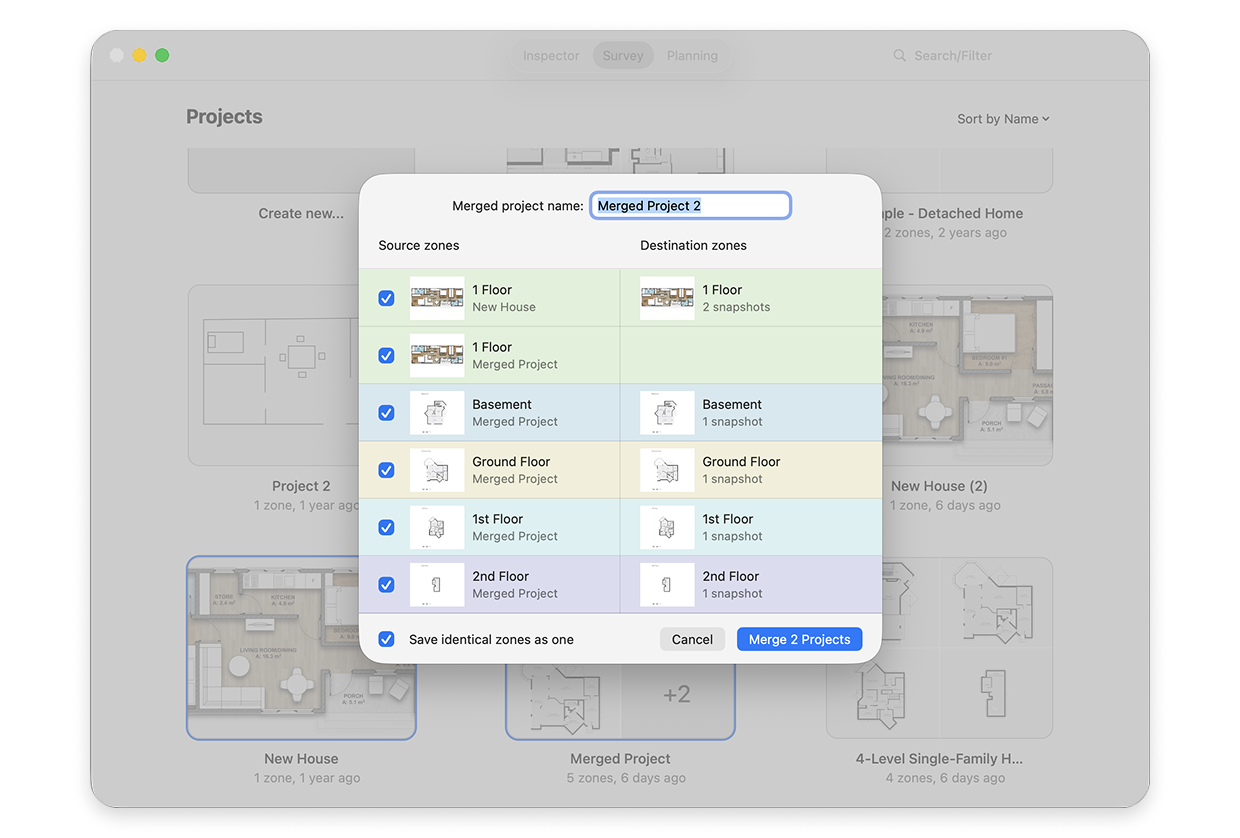Select 2nd Floor source zone thumbnail
Image resolution: width=1240 pixels, height=838 pixels.
(x=437, y=585)
